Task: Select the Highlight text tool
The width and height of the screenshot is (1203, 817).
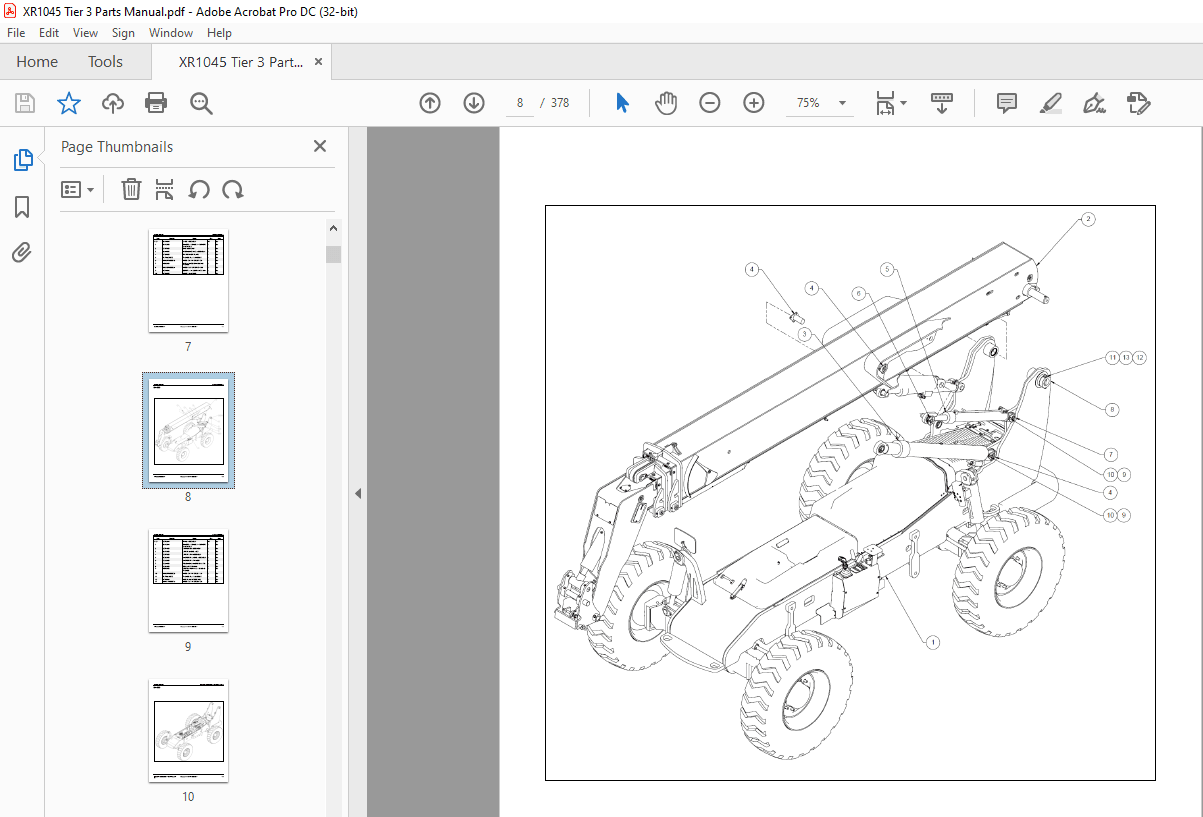Action: pos(1050,103)
